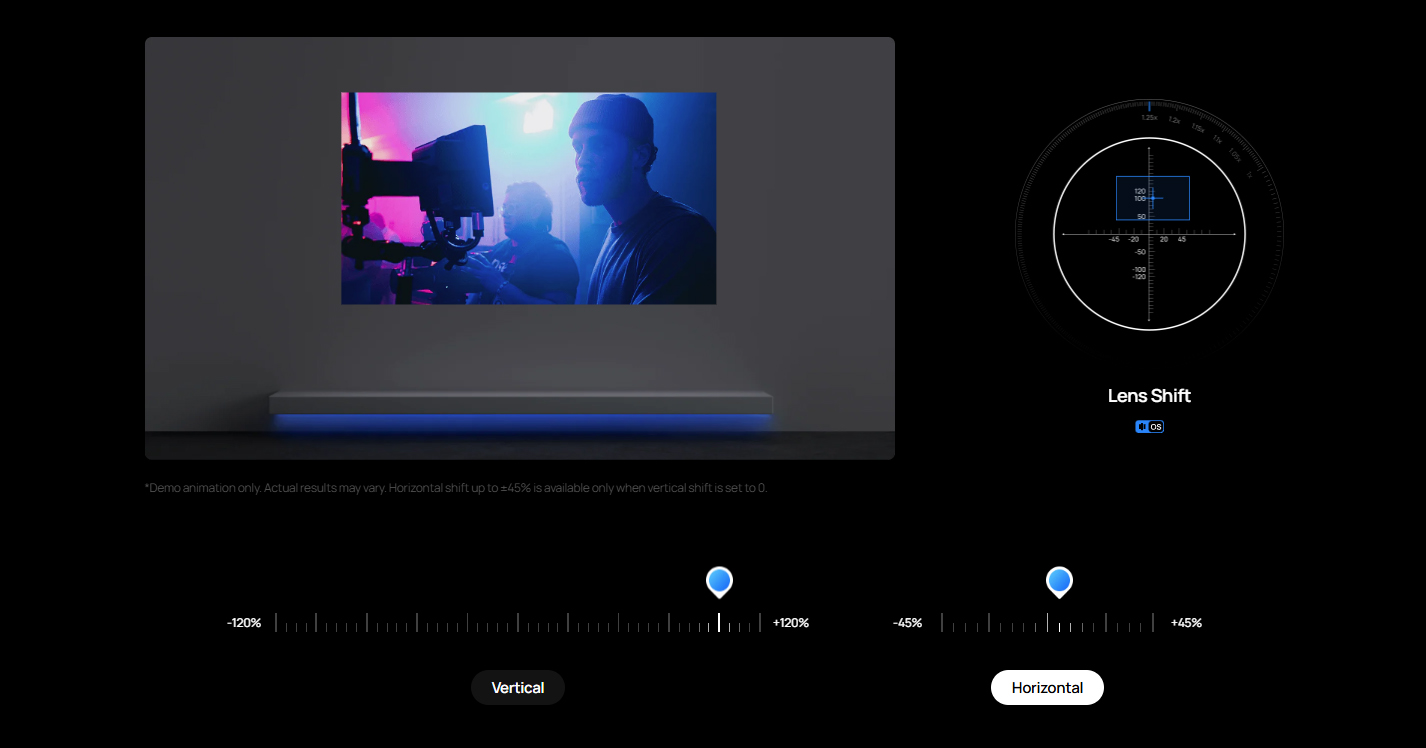
Task: Click the +120% vertical slider maximum label
Action: pyautogui.click(x=790, y=623)
